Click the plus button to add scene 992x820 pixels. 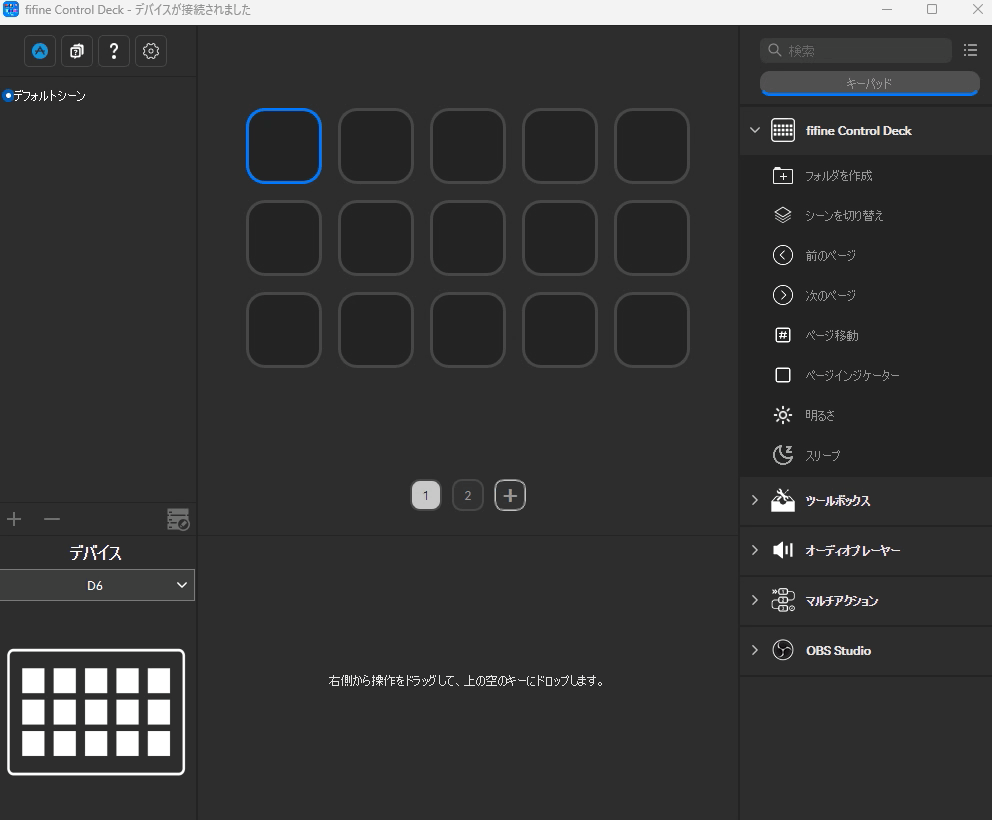coord(14,519)
